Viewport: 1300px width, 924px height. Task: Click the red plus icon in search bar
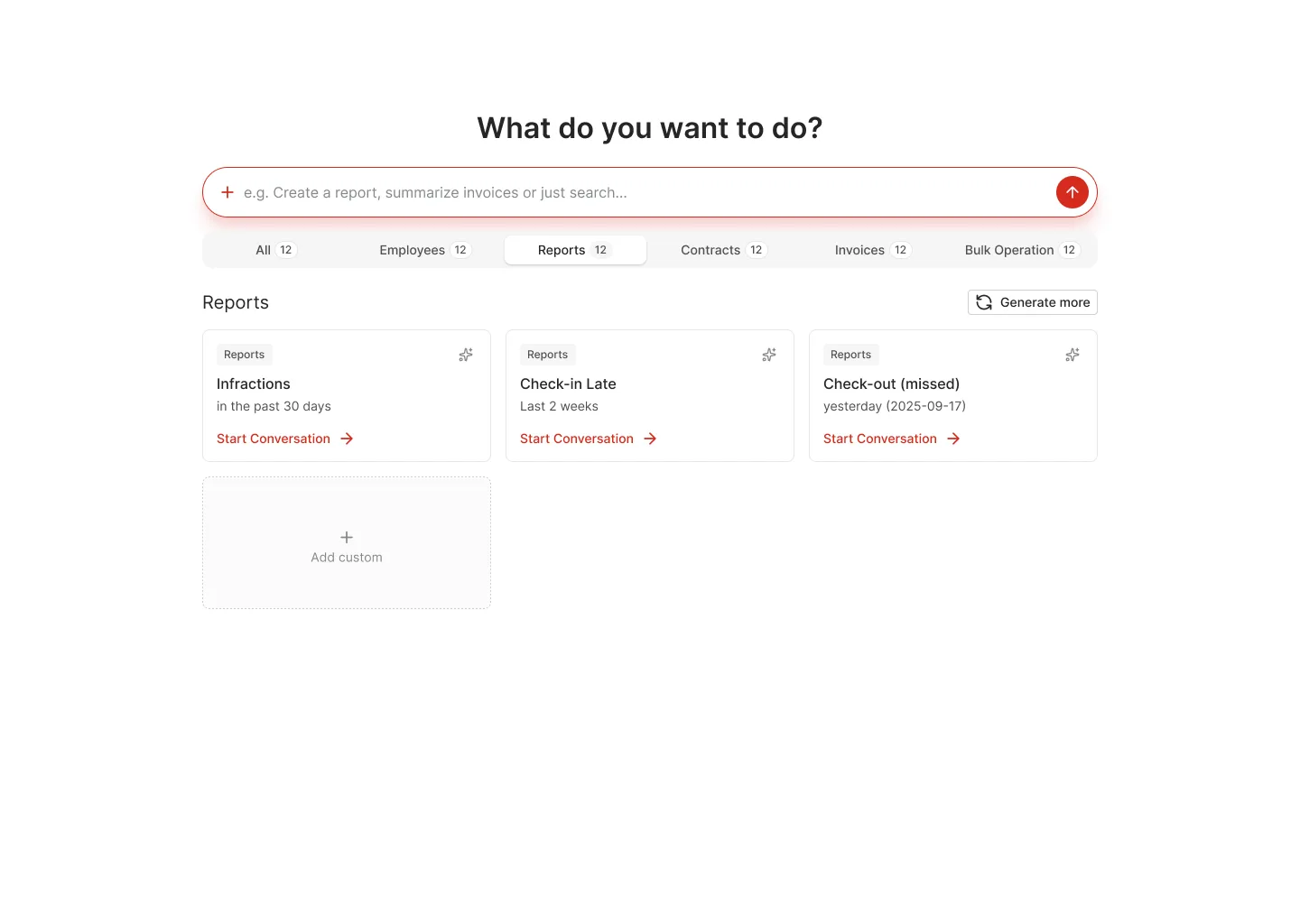coord(227,192)
